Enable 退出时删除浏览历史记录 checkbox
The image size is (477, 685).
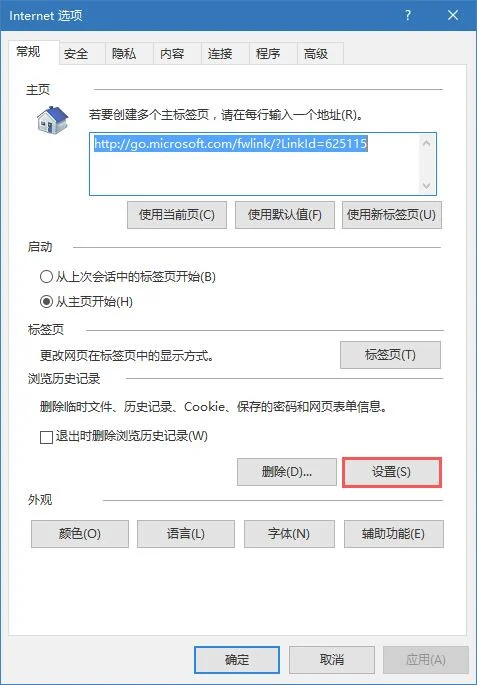[46, 436]
